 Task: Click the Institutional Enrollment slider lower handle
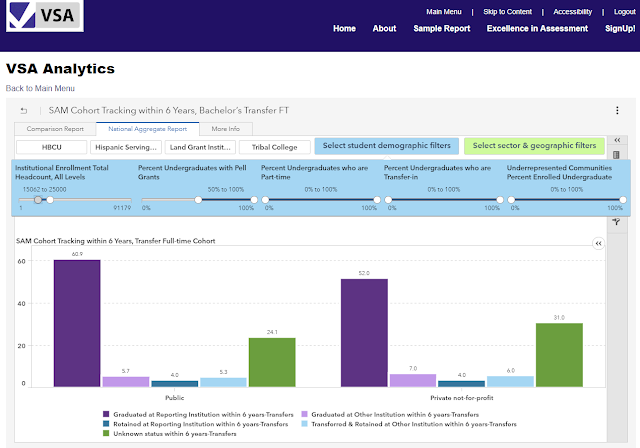[38, 200]
